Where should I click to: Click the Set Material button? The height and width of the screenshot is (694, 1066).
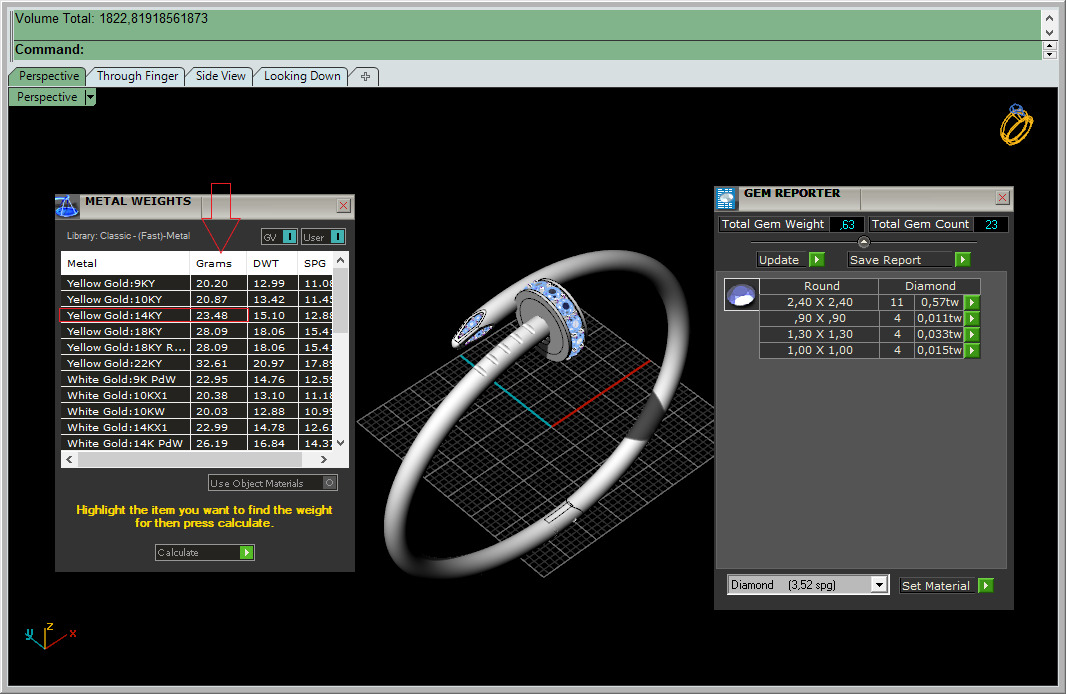click(938, 585)
